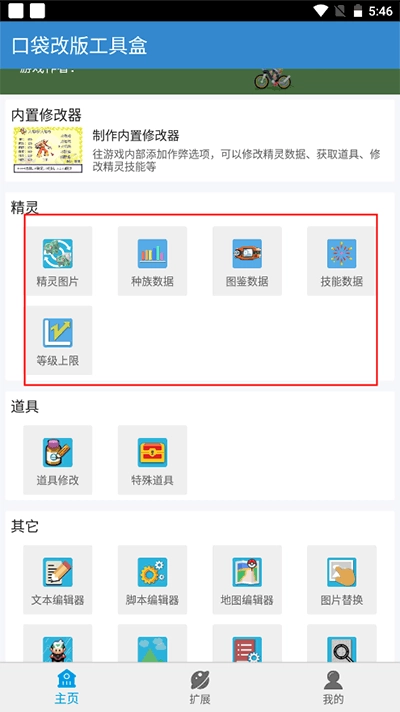Tap the 制作内置修改器 title link
This screenshot has height=712, width=400.
pos(136,135)
